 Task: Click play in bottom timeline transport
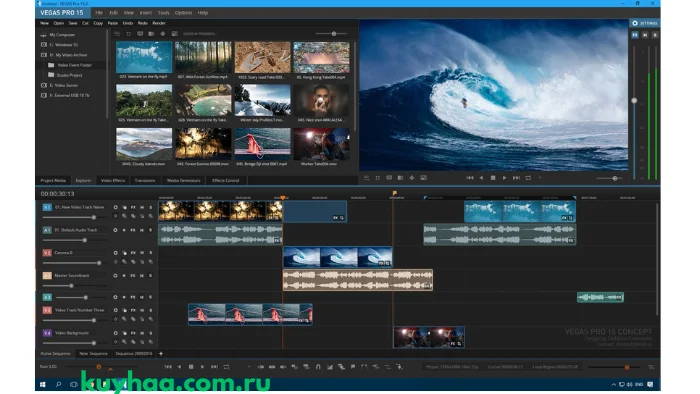coord(202,367)
